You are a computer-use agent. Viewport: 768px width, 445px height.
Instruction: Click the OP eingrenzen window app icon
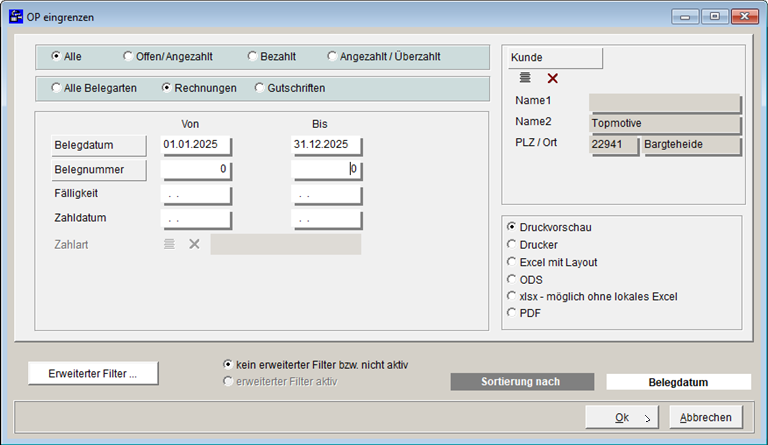(x=16, y=17)
